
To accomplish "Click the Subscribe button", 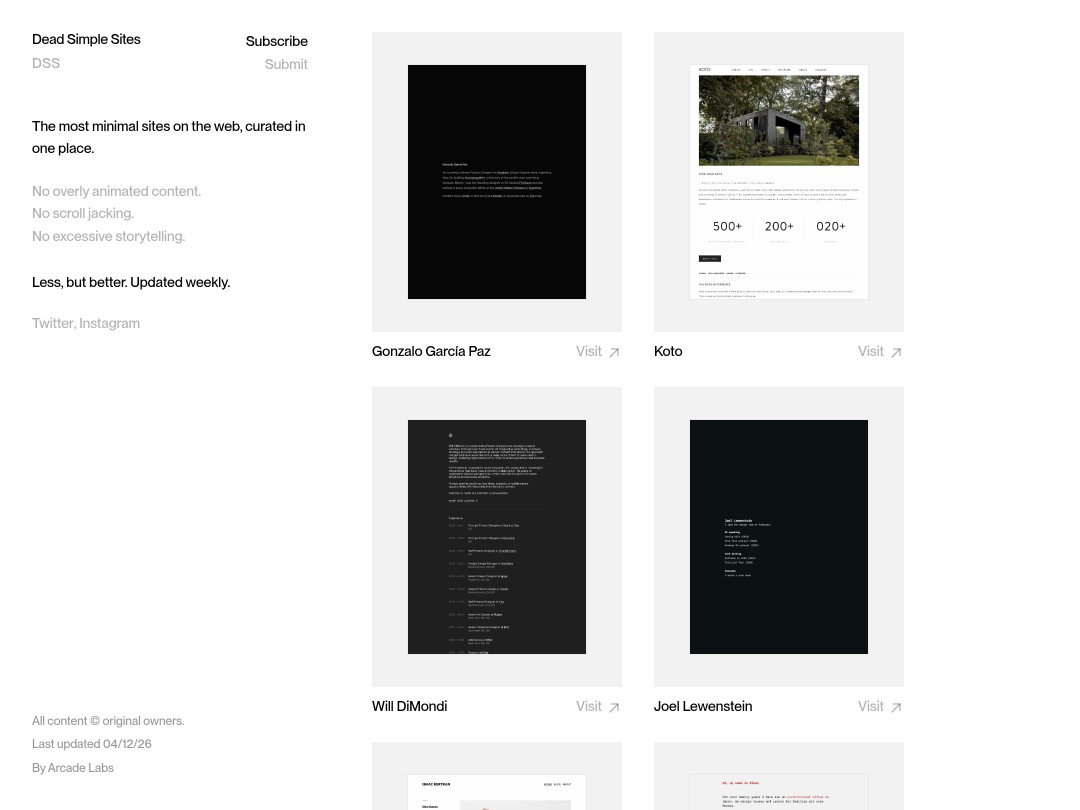I will (x=276, y=41).
